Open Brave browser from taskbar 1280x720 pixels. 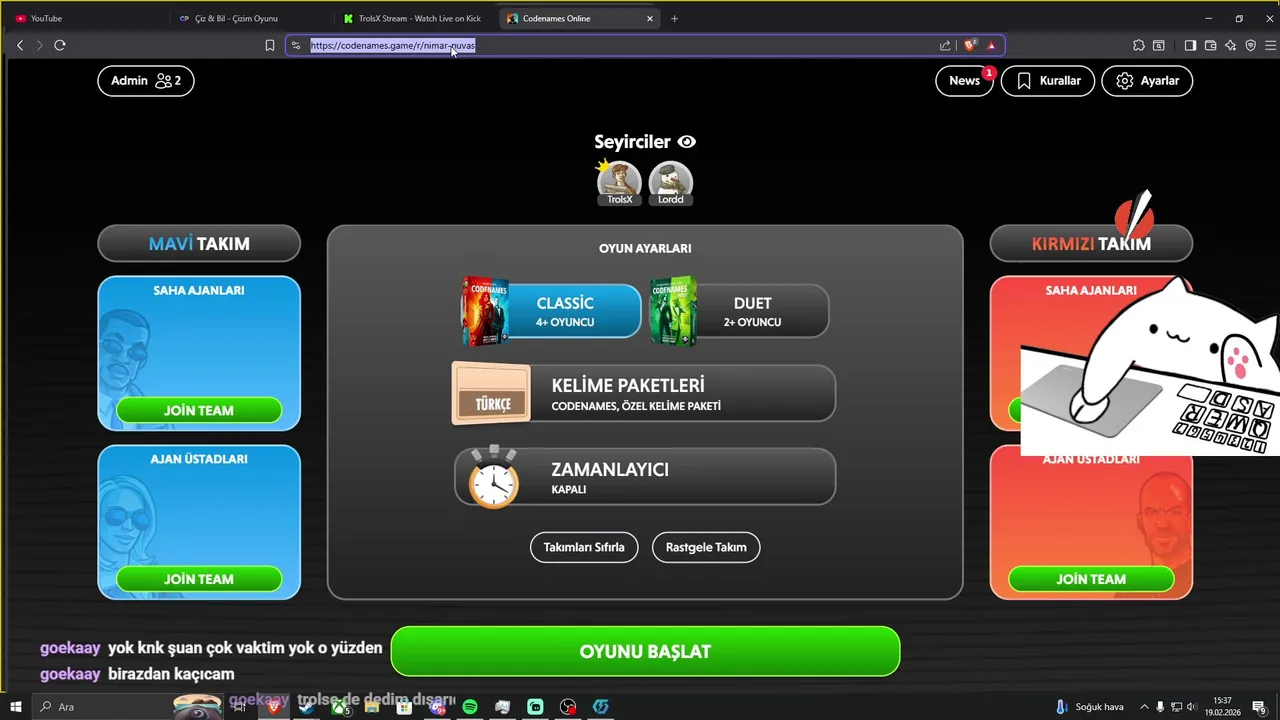pyautogui.click(x=275, y=707)
